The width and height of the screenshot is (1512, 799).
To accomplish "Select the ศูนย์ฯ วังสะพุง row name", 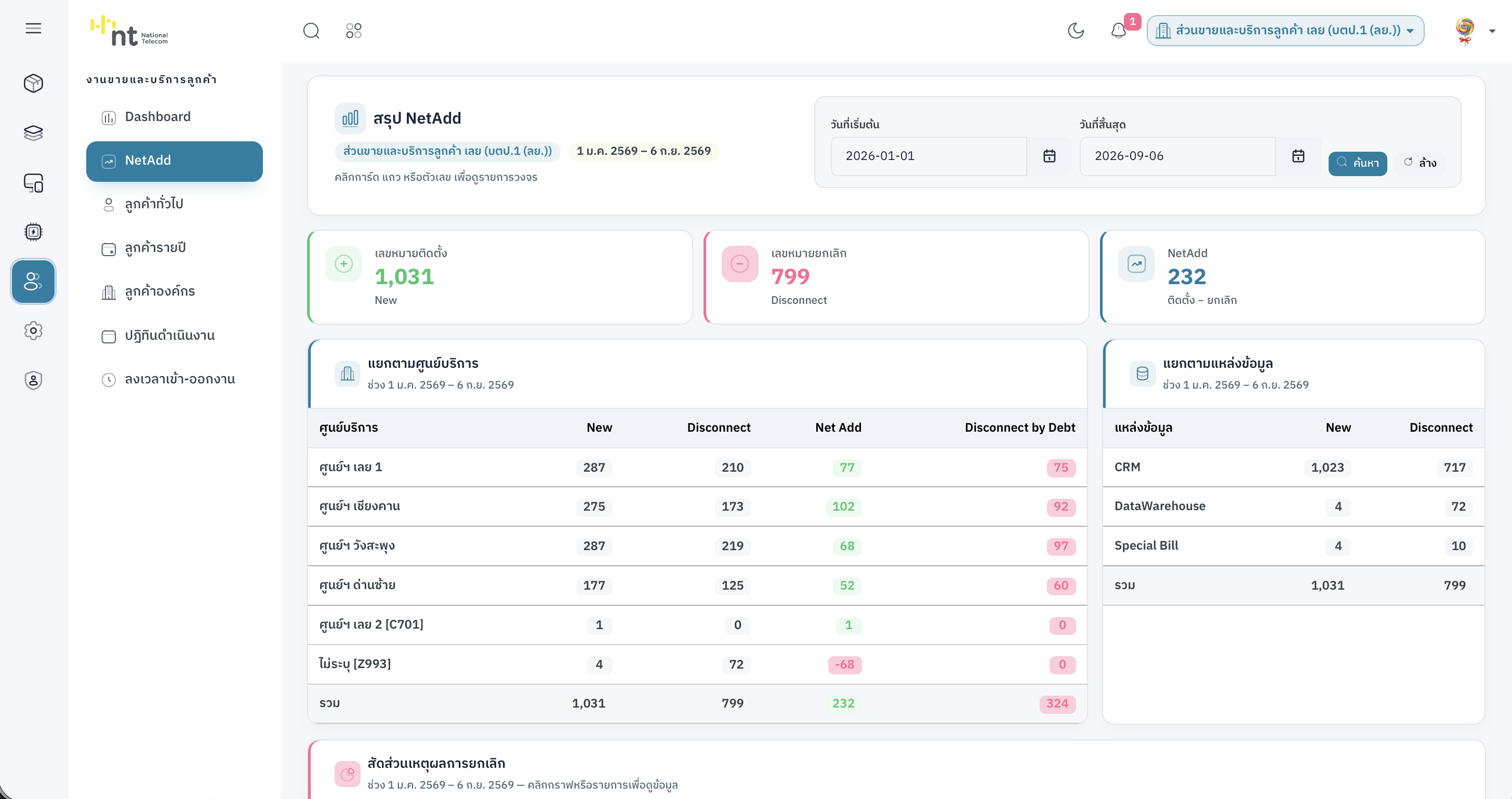I will pos(357,546).
